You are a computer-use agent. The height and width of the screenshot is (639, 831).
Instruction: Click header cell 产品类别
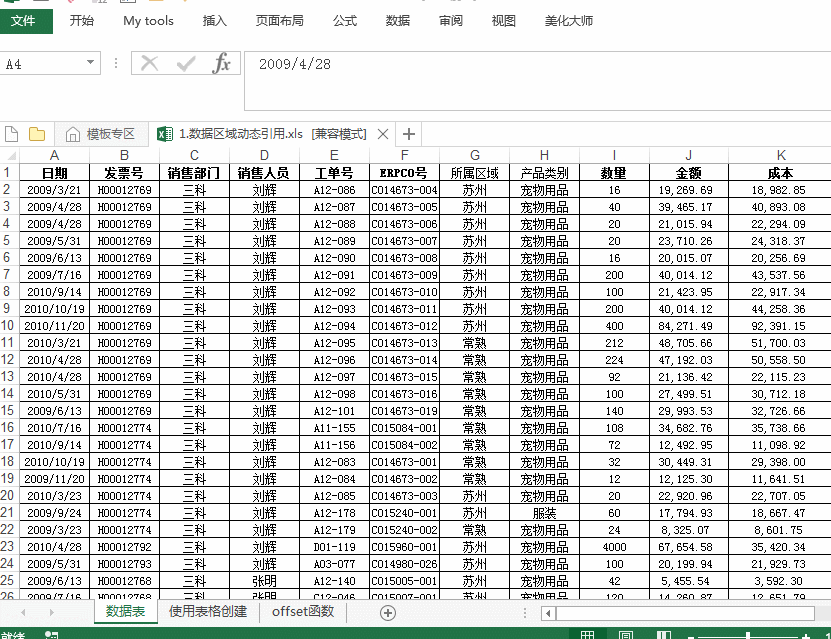click(544, 173)
